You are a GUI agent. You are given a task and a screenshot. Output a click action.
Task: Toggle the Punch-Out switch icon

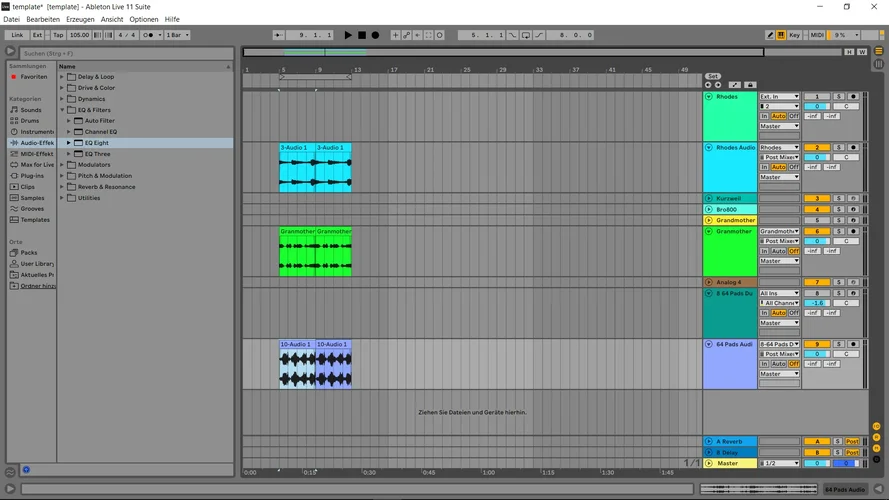point(539,35)
